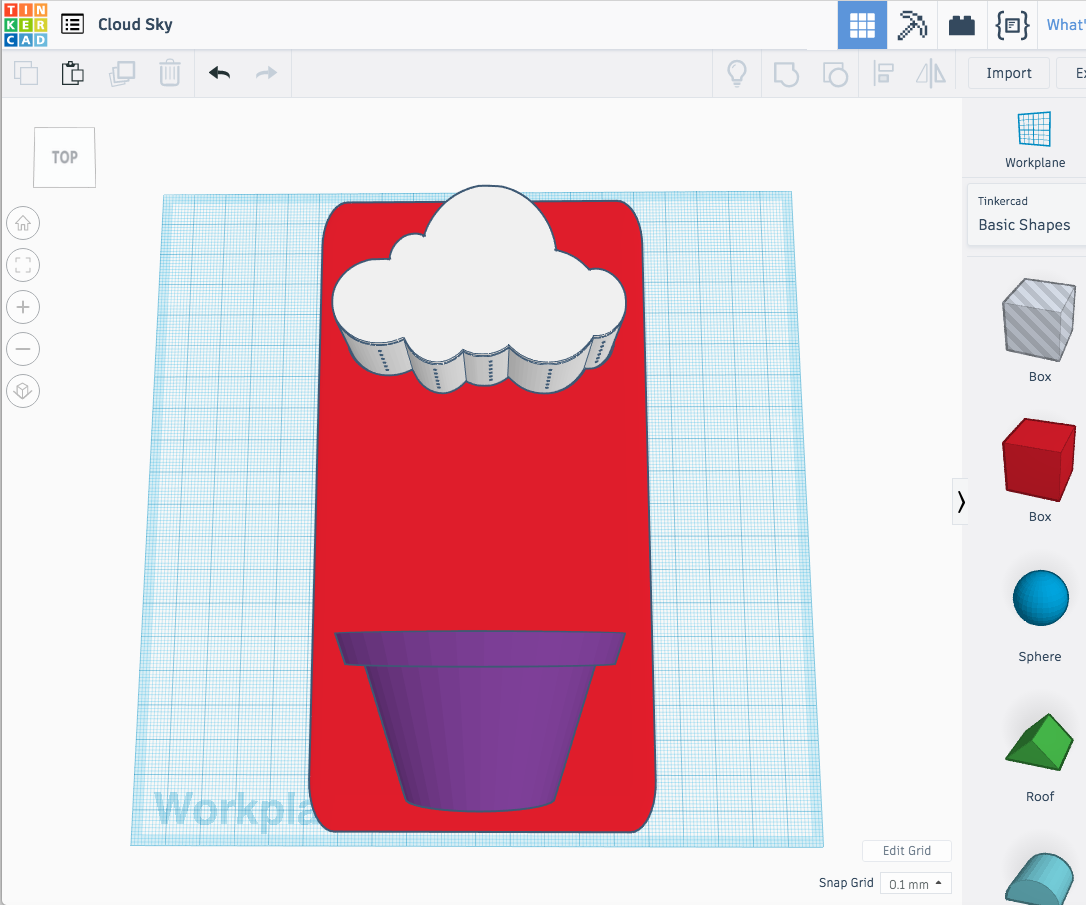The height and width of the screenshot is (905, 1086).
Task: Open the Basic Shapes library dropdown
Action: tap(1026, 214)
